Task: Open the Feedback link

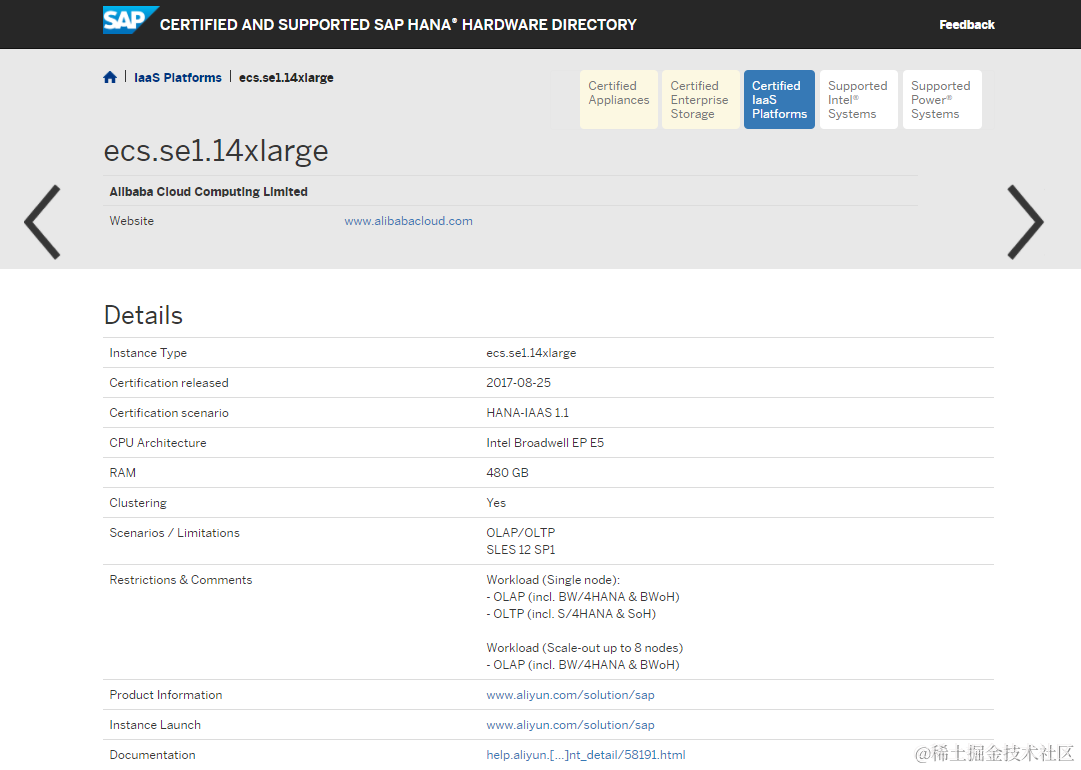Action: tap(967, 25)
